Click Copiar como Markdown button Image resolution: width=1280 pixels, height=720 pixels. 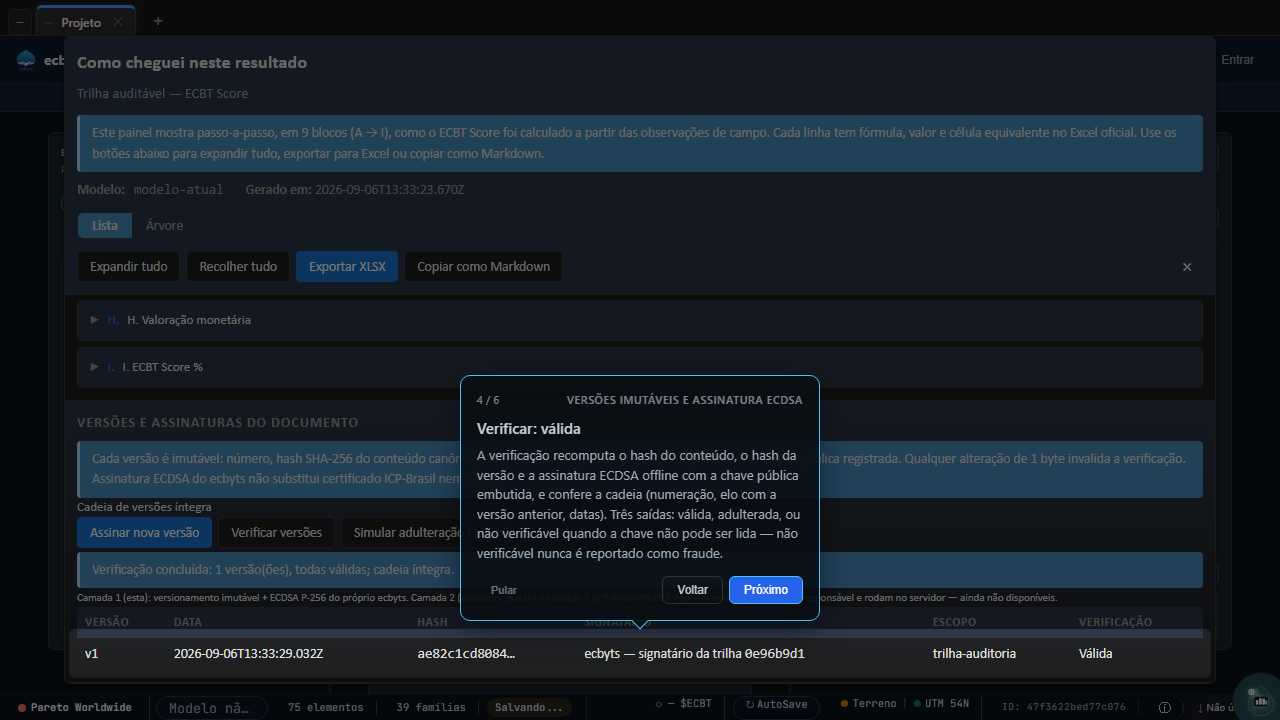pos(484,267)
